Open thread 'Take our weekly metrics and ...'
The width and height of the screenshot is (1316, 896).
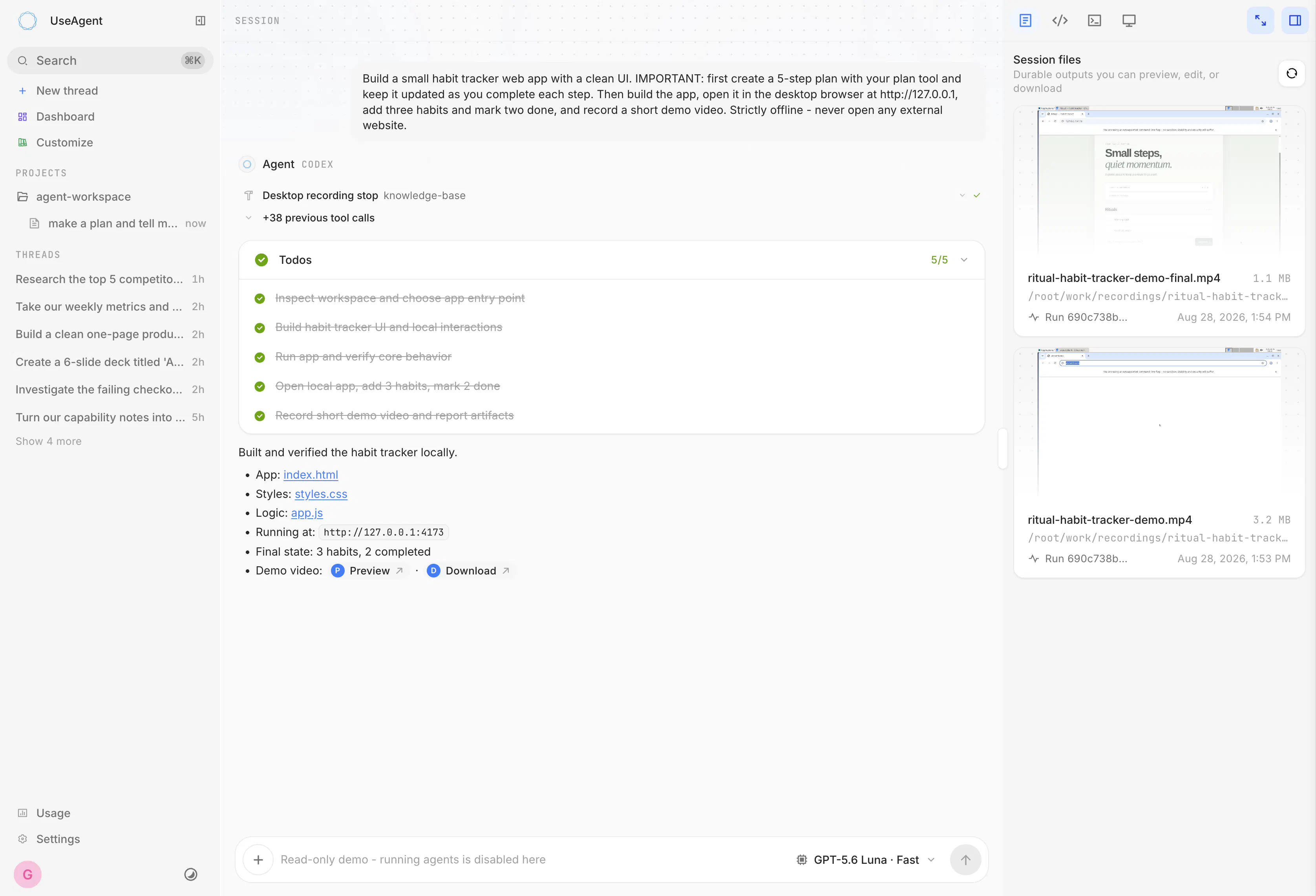110,306
